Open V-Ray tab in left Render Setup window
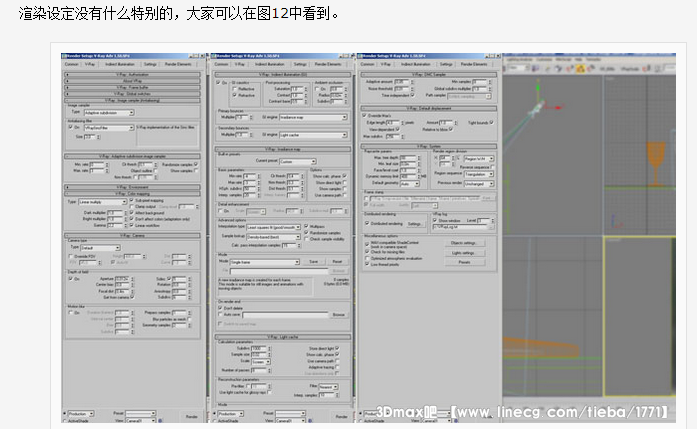Viewport: 697px width, 429px height. (90, 64)
